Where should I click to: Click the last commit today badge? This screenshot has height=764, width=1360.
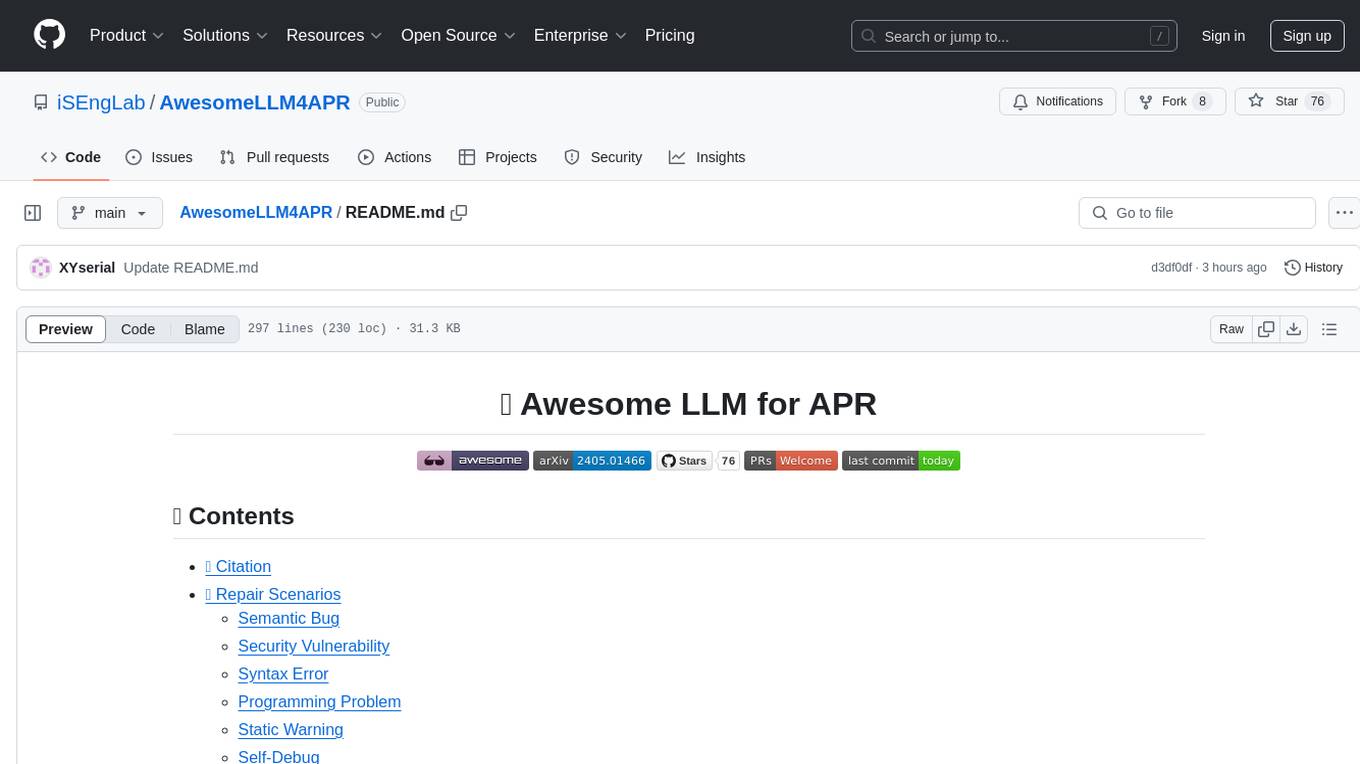[901, 461]
